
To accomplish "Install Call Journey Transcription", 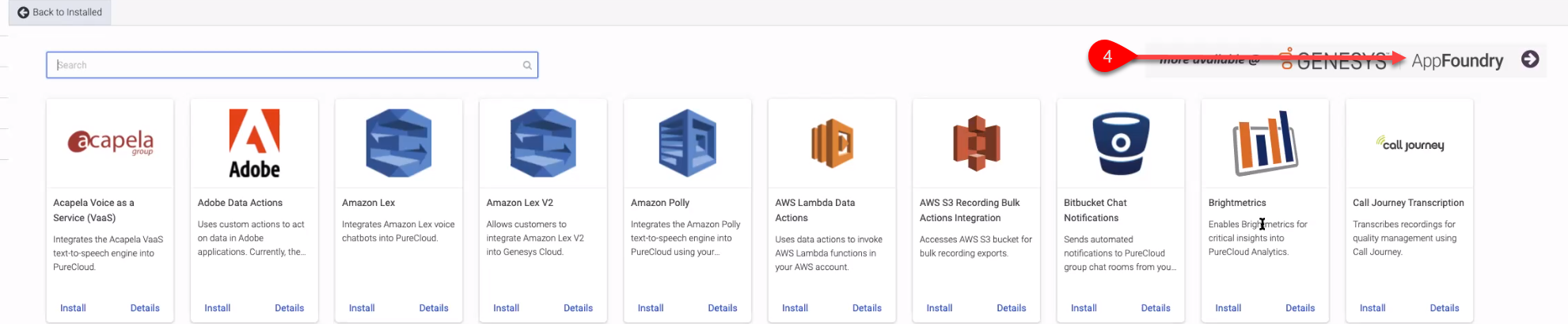I will [x=1372, y=308].
